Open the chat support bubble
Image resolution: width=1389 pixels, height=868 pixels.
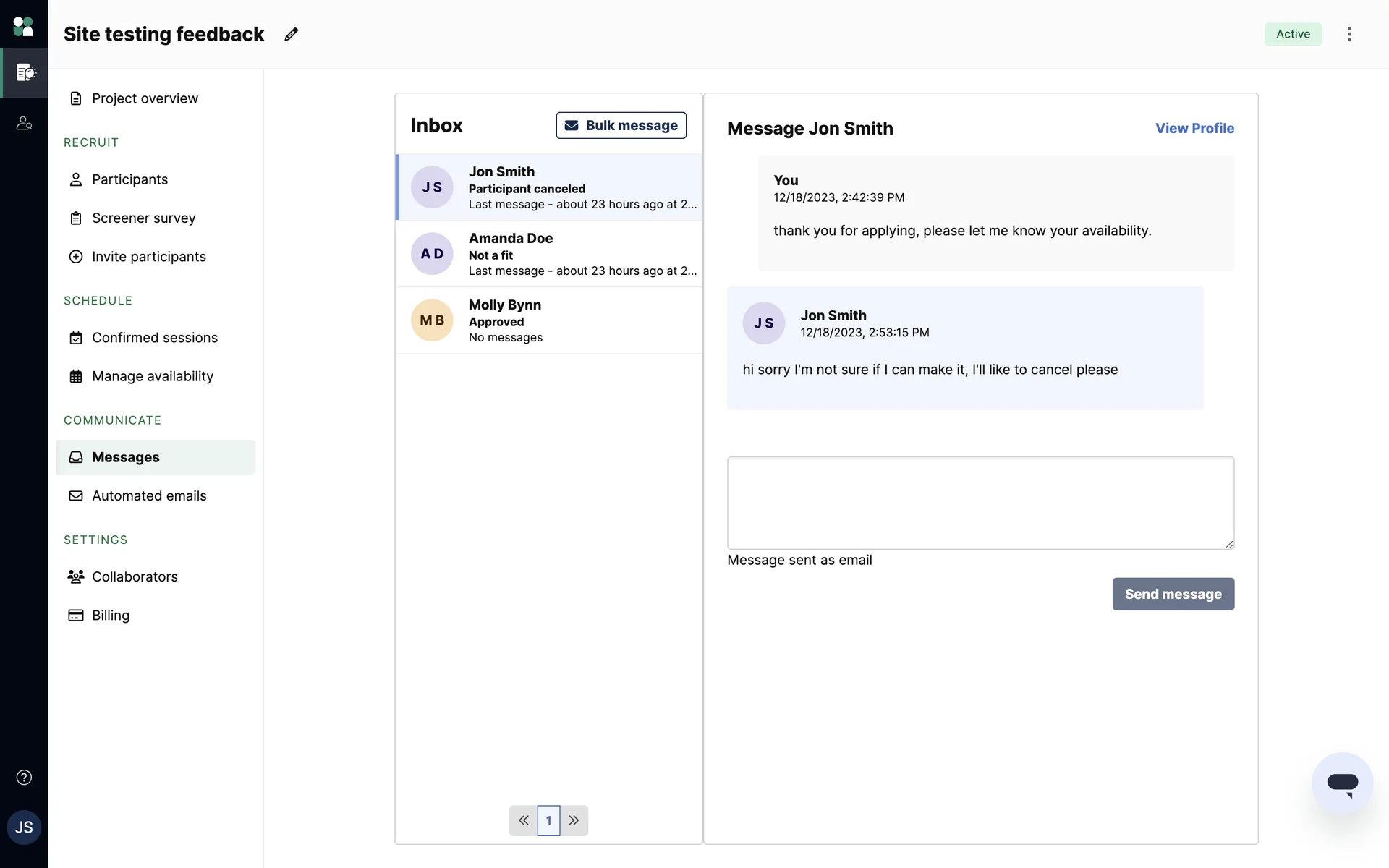(x=1342, y=783)
